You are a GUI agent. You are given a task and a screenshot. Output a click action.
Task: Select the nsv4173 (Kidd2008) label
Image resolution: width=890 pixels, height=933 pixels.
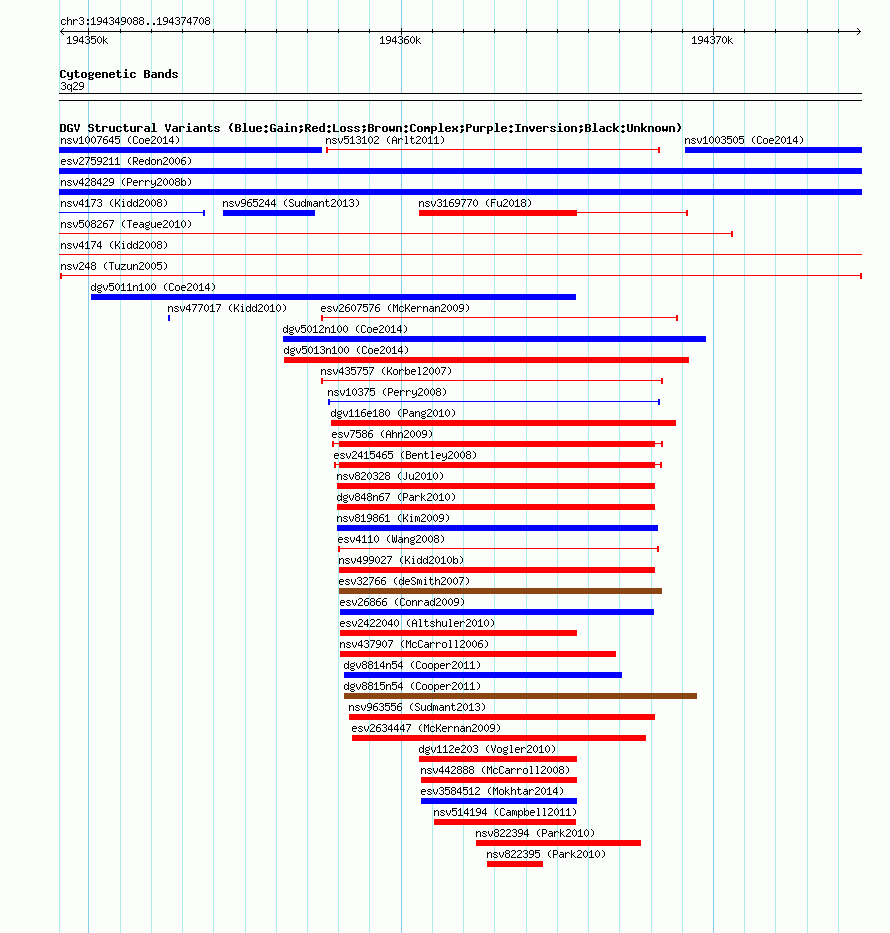pos(114,203)
